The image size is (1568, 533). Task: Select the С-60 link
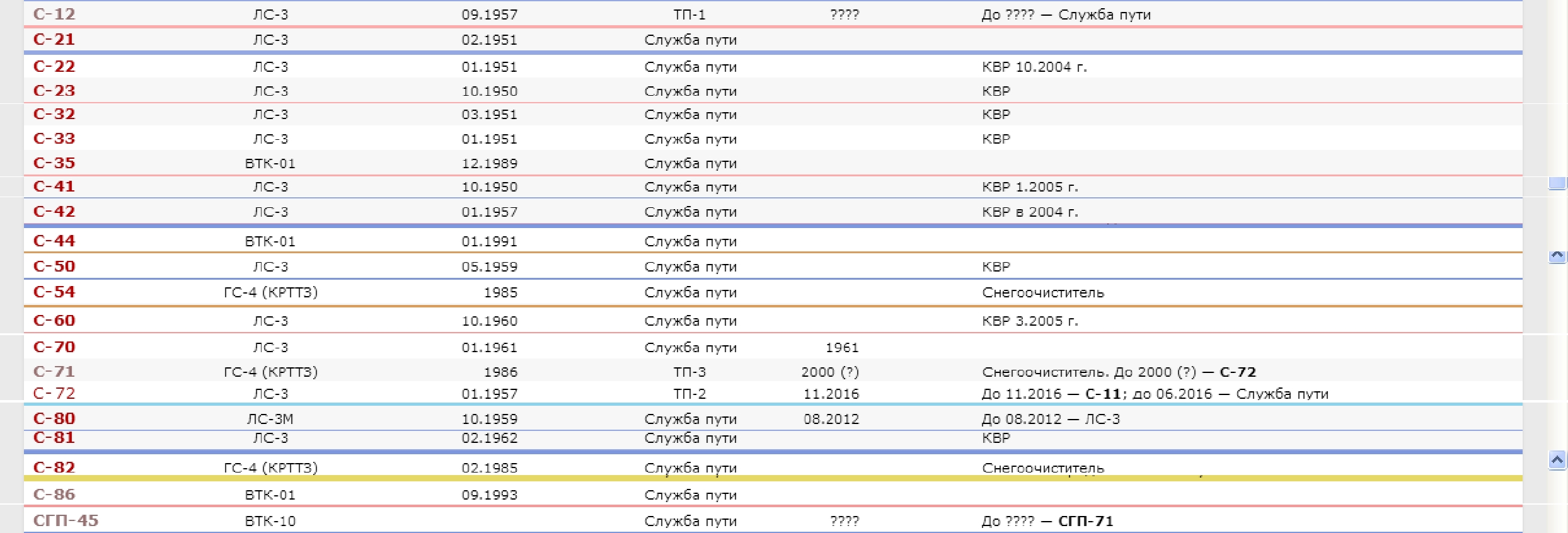pyautogui.click(x=54, y=320)
